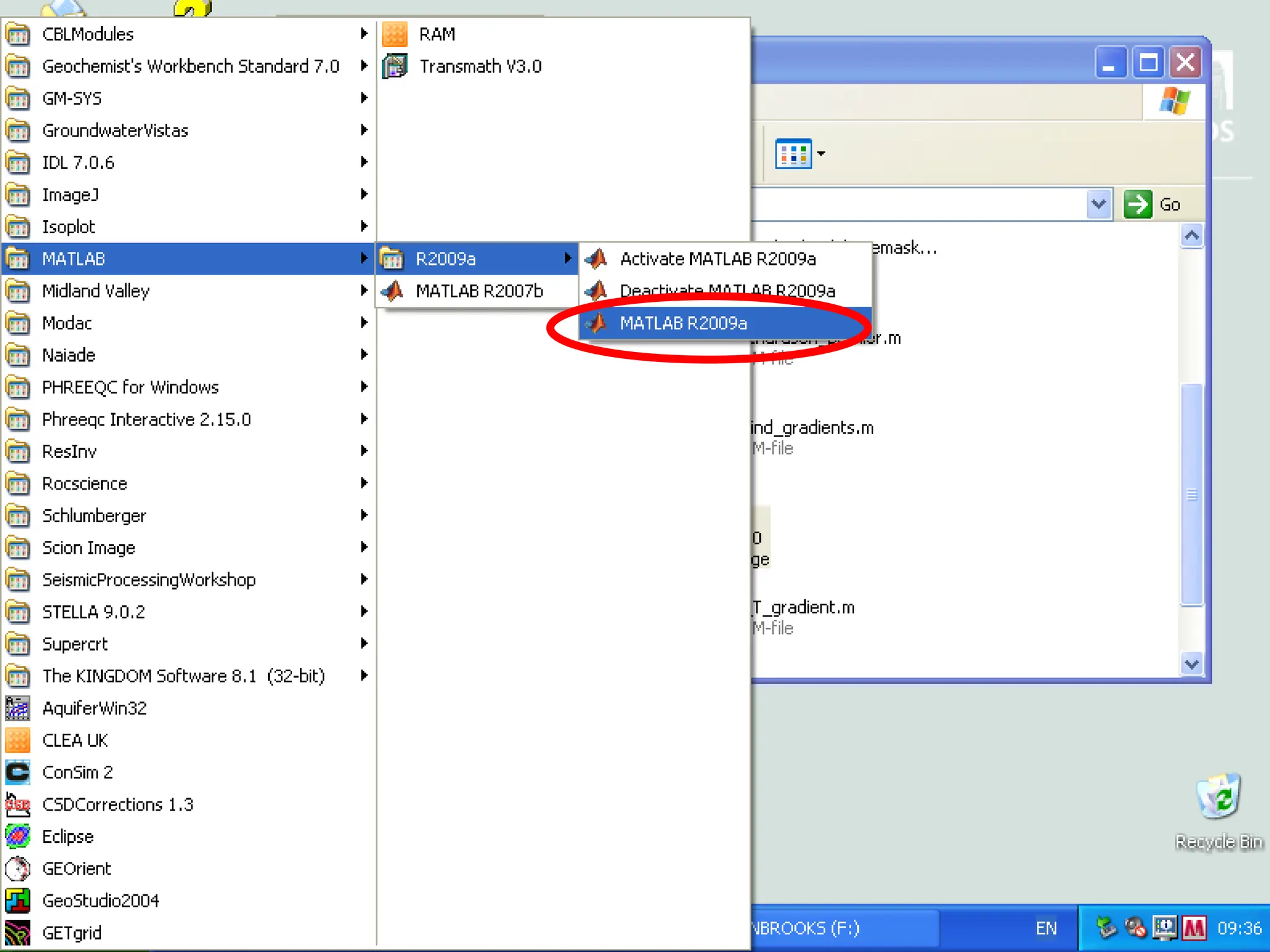1270x952 pixels.
Task: Click the Transmath V3.0 program icon
Action: coord(394,66)
